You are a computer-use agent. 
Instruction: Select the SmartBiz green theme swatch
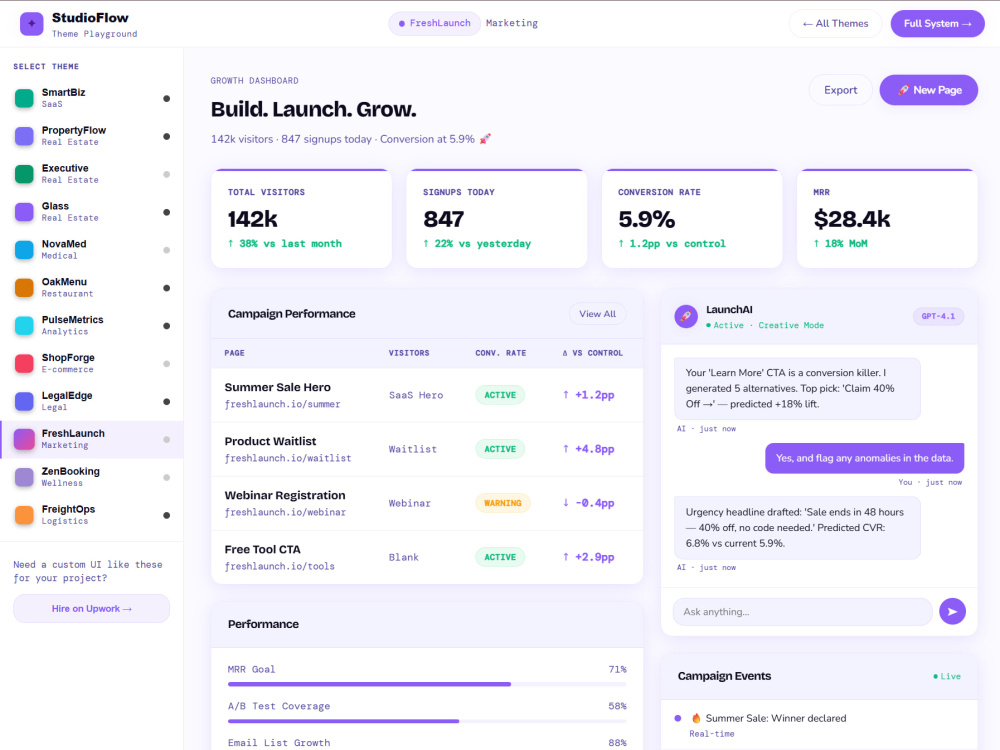pyautogui.click(x=24, y=98)
